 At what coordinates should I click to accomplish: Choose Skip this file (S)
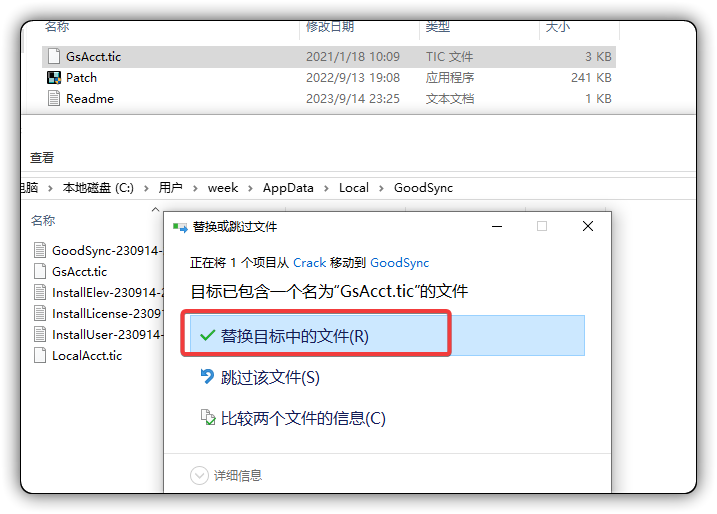coord(270,377)
